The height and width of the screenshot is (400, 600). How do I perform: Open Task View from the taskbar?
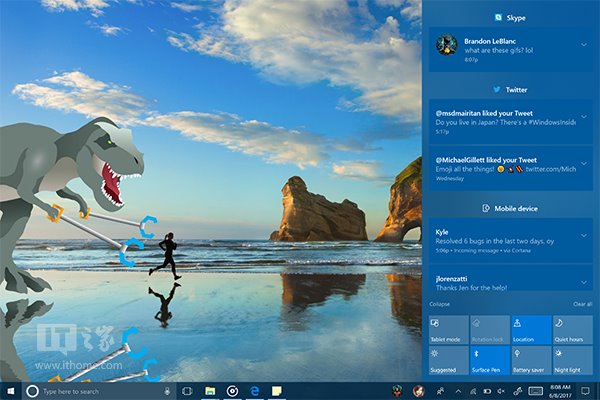pyautogui.click(x=187, y=391)
